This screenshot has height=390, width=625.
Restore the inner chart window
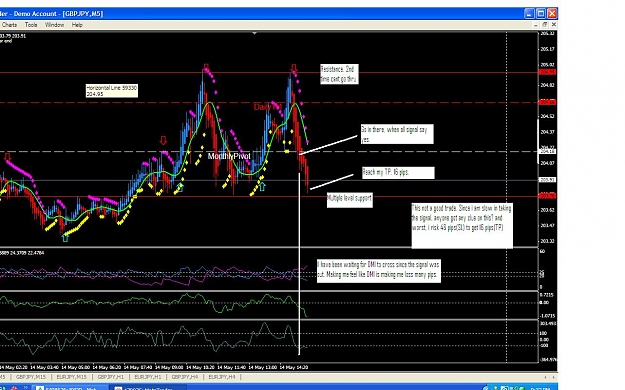pyautogui.click(x=544, y=25)
